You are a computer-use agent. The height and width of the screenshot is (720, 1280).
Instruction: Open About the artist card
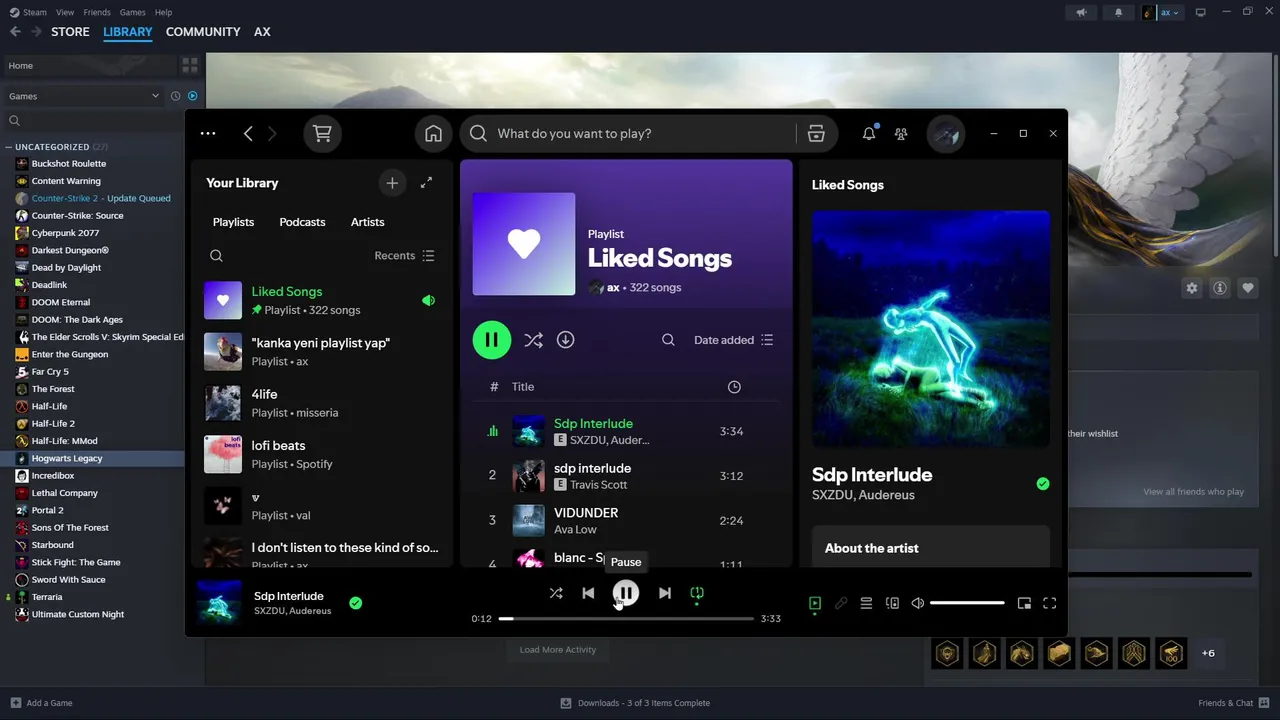click(931, 547)
